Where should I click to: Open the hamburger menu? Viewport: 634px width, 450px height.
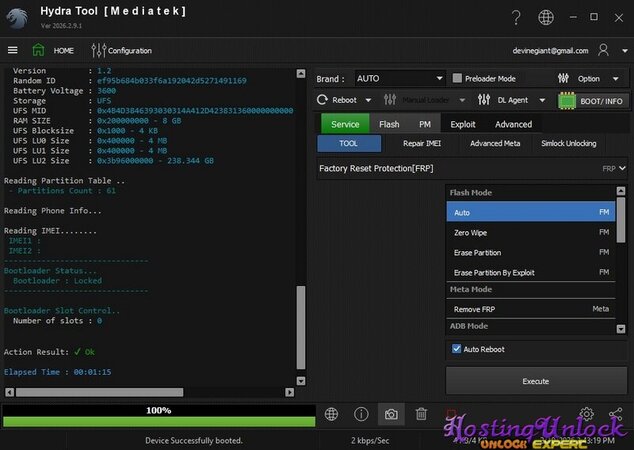click(x=13, y=50)
